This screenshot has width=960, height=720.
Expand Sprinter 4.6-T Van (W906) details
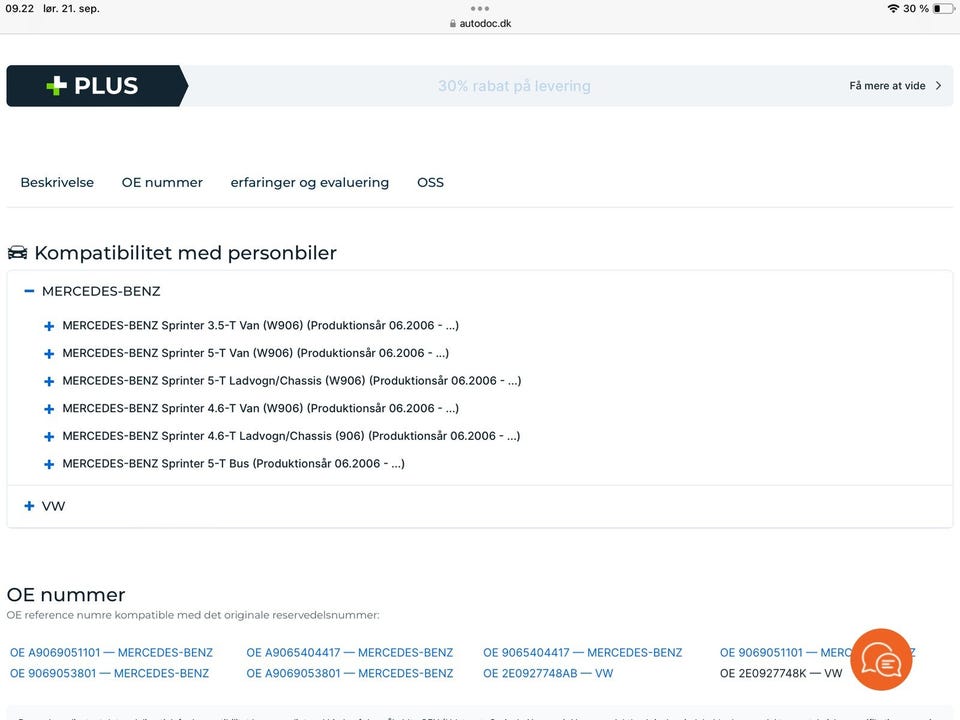[x=49, y=409]
